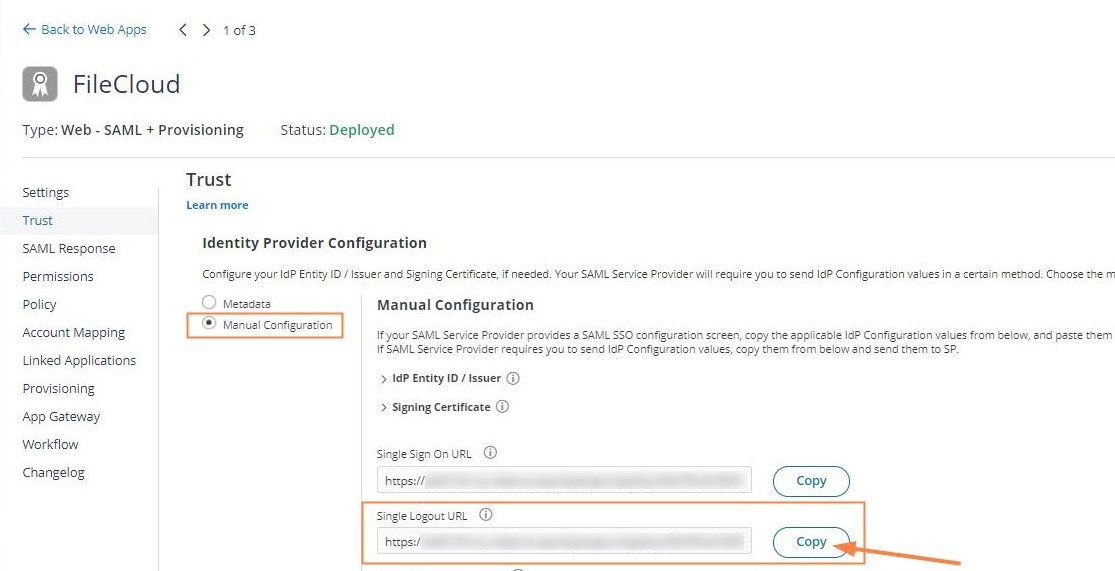Select the Metadata radio option
This screenshot has width=1115, height=571.
click(209, 302)
